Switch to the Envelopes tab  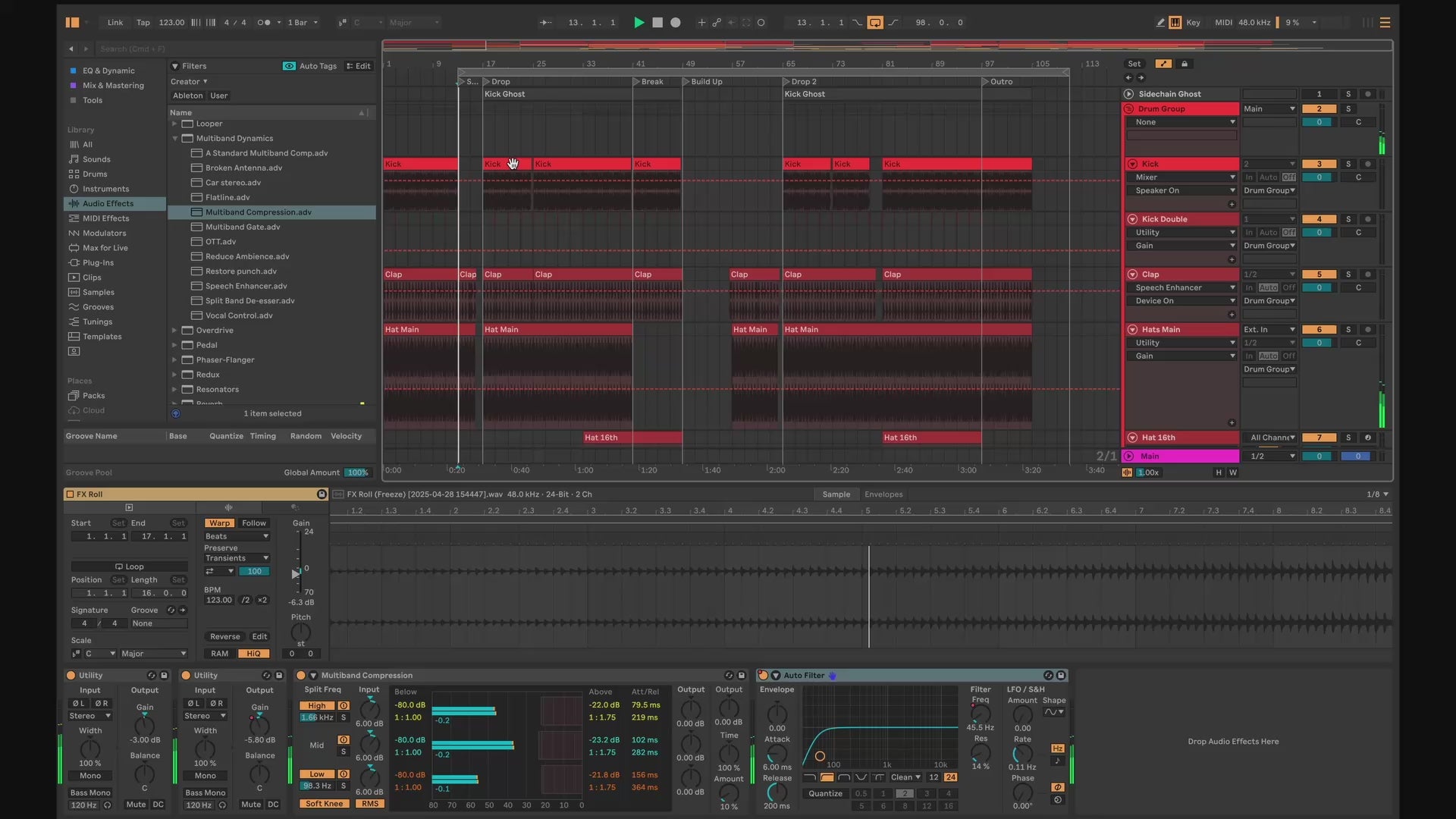coord(883,494)
